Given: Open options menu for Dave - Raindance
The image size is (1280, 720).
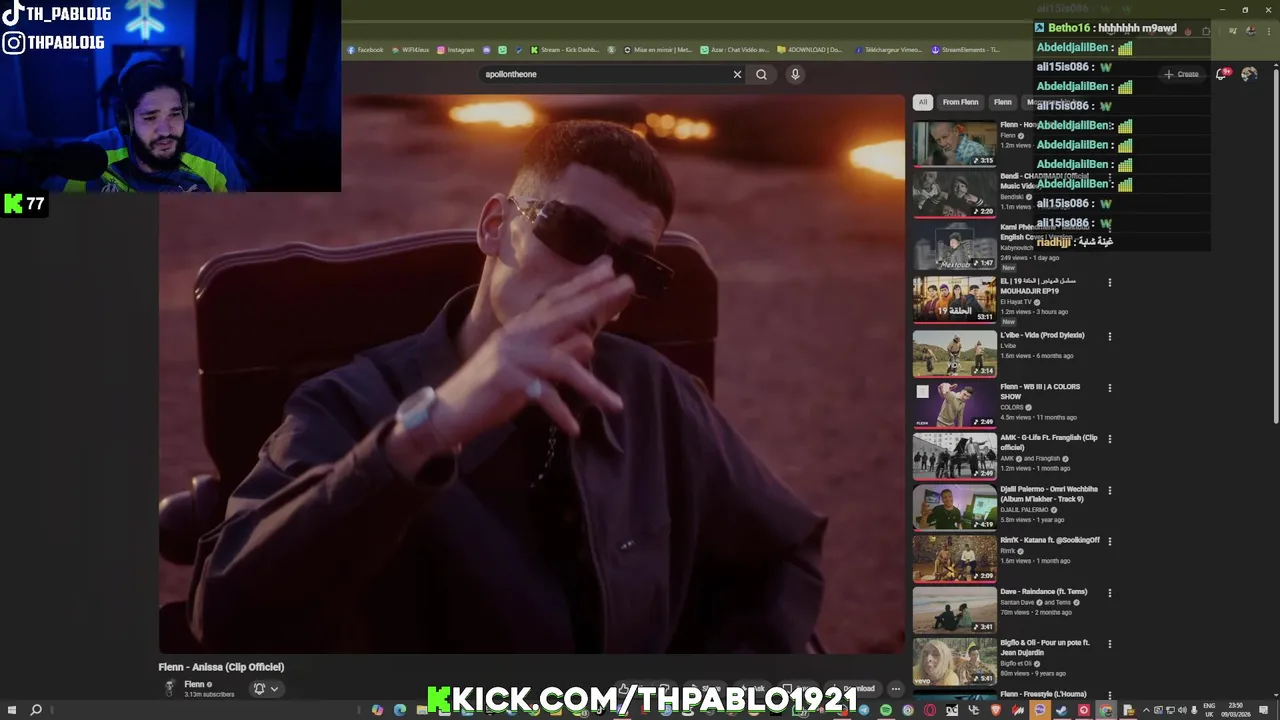Looking at the screenshot, I should (1109, 593).
